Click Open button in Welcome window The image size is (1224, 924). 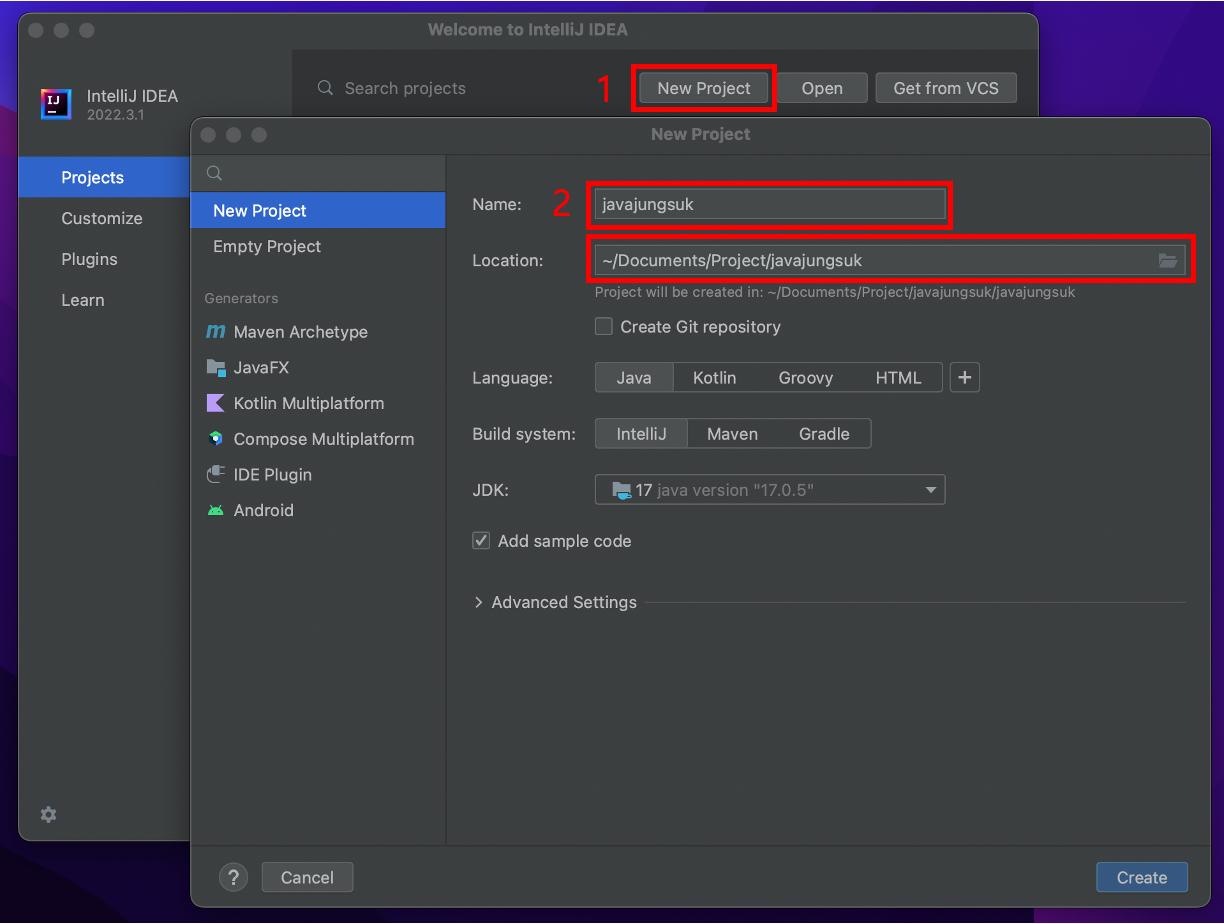[822, 88]
